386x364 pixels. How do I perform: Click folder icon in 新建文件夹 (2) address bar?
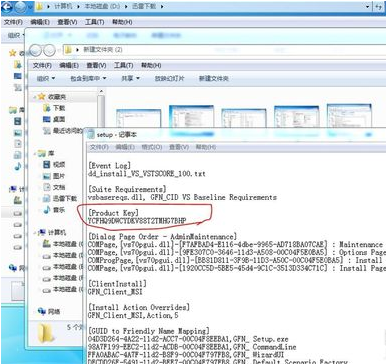[x=68, y=50]
